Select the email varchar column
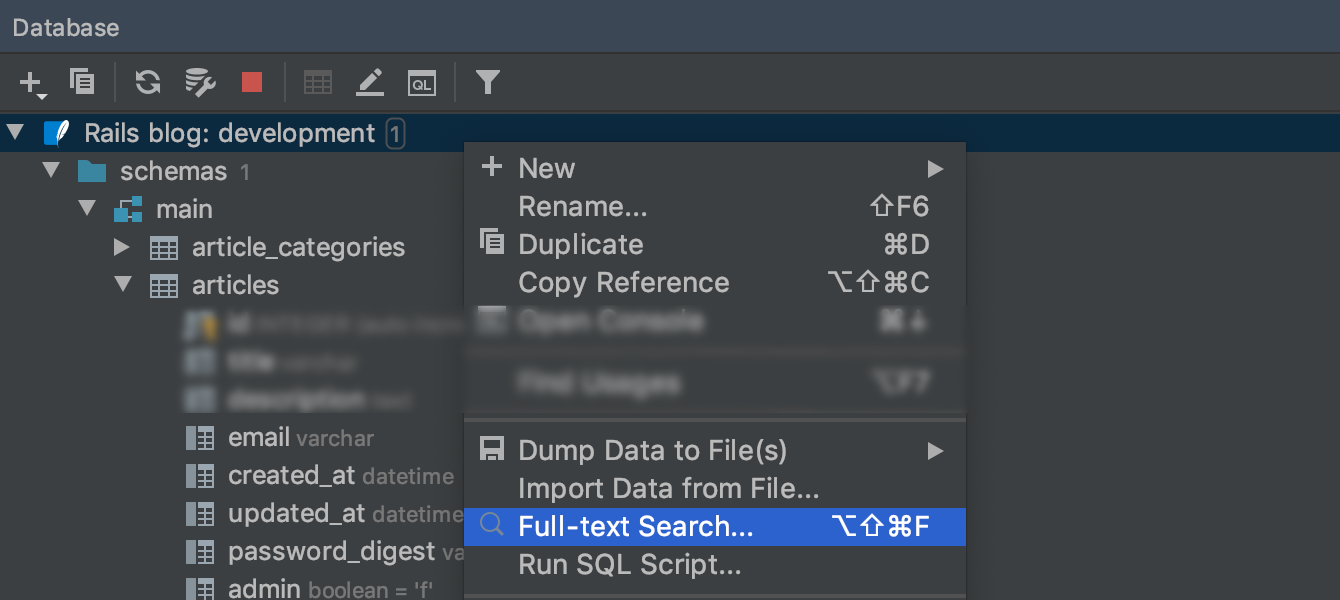The image size is (1340, 600). coord(300,438)
